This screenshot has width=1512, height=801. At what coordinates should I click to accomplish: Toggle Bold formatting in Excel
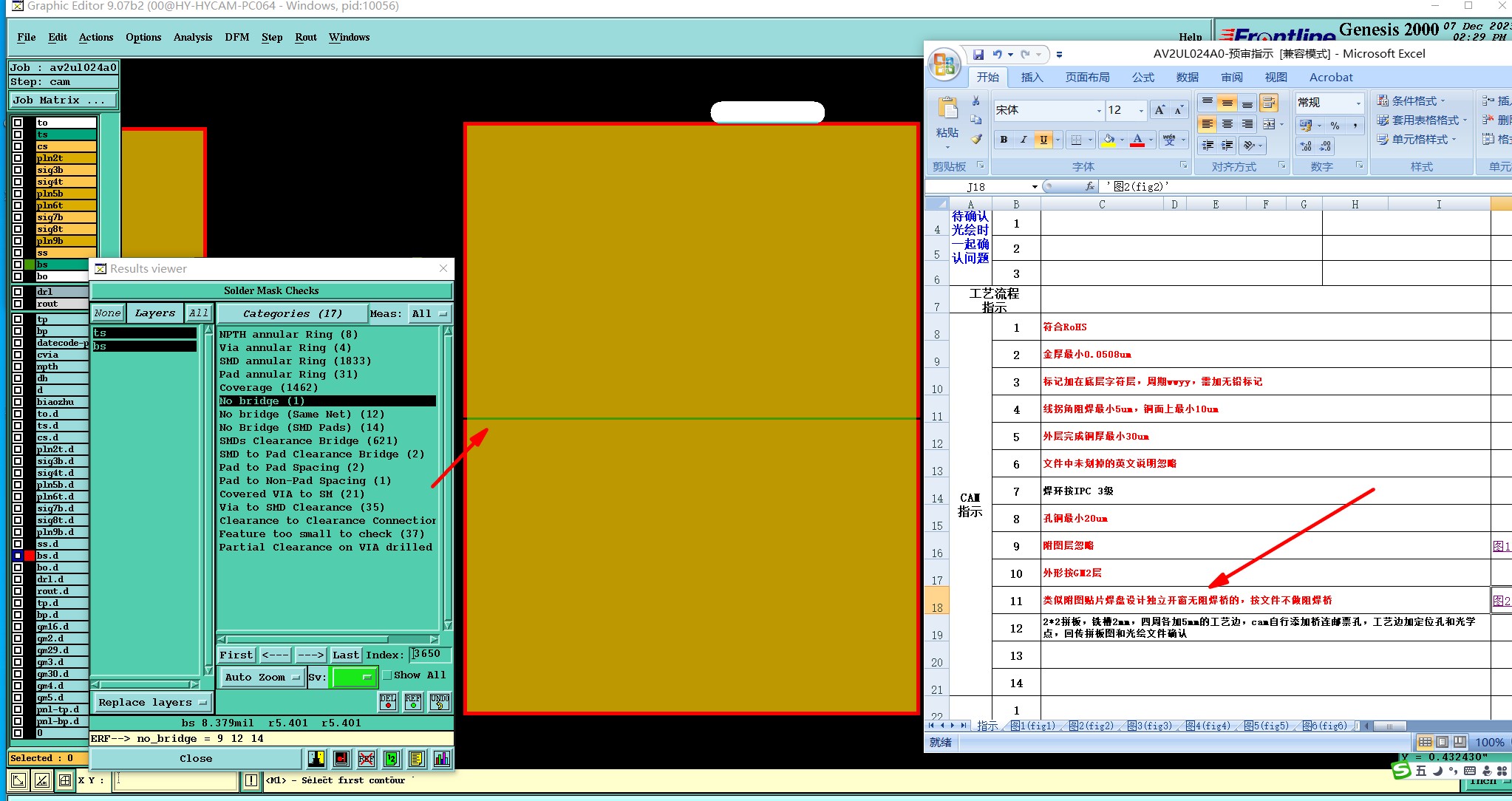1004,139
